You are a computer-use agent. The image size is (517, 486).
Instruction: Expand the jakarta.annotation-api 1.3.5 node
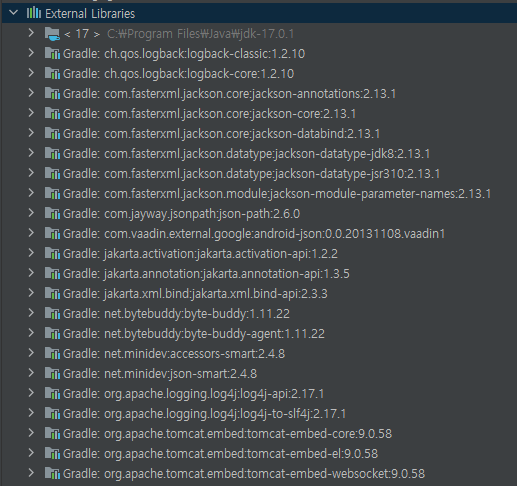pos(31,273)
